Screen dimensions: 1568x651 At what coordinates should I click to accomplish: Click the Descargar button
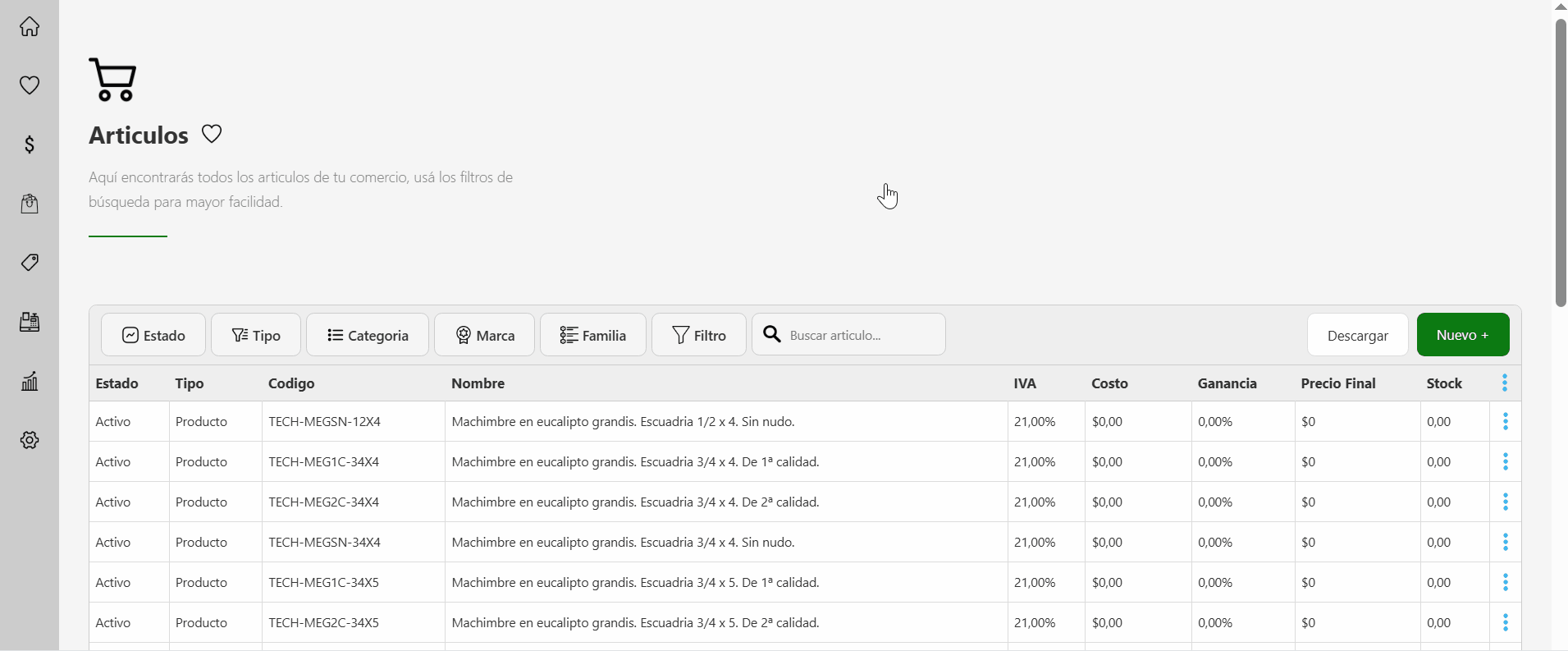point(1357,335)
